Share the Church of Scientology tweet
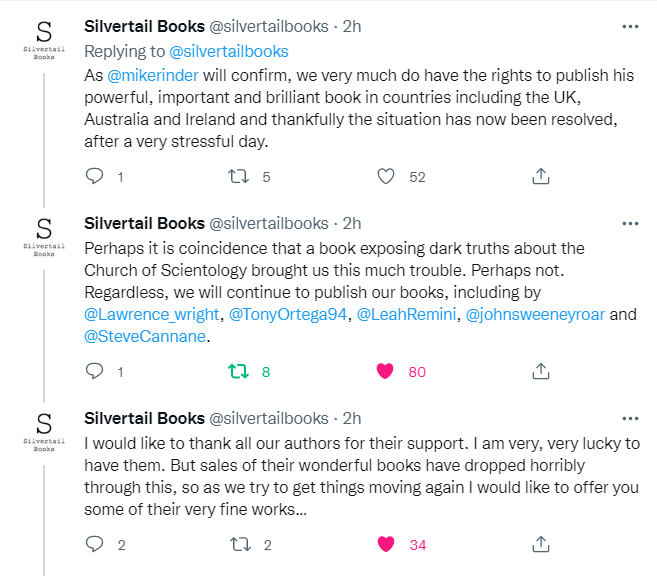 click(x=540, y=372)
